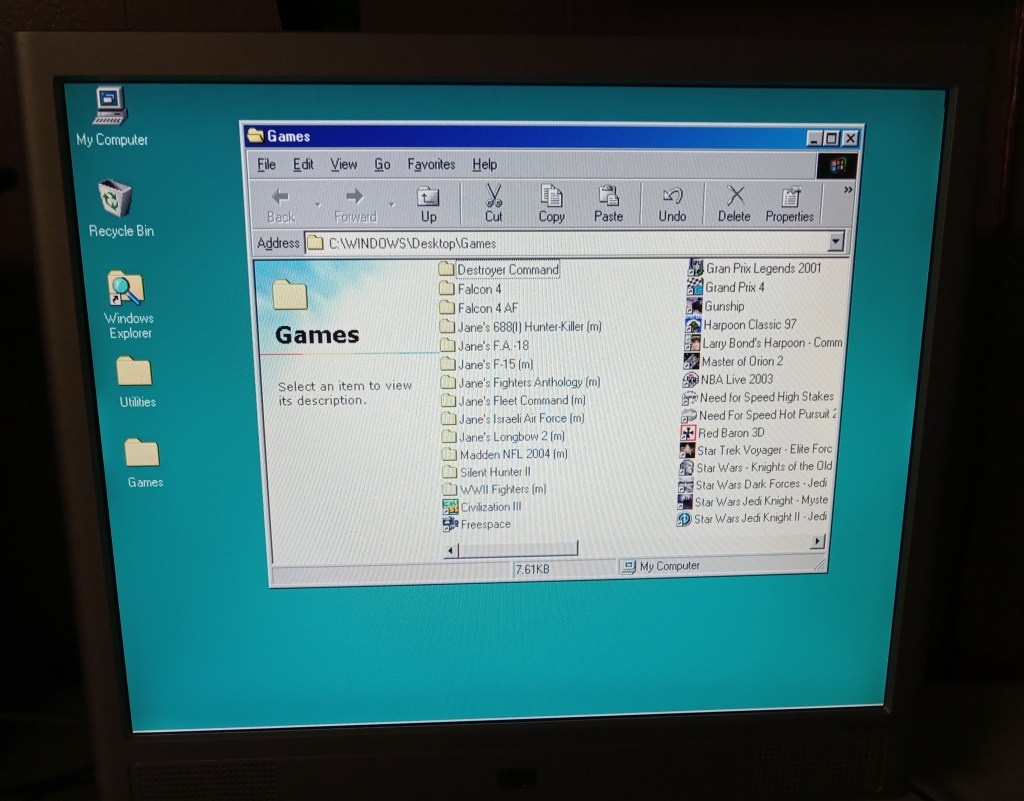Open the Back history dropdown arrow
The image size is (1024, 801).
[x=318, y=205]
